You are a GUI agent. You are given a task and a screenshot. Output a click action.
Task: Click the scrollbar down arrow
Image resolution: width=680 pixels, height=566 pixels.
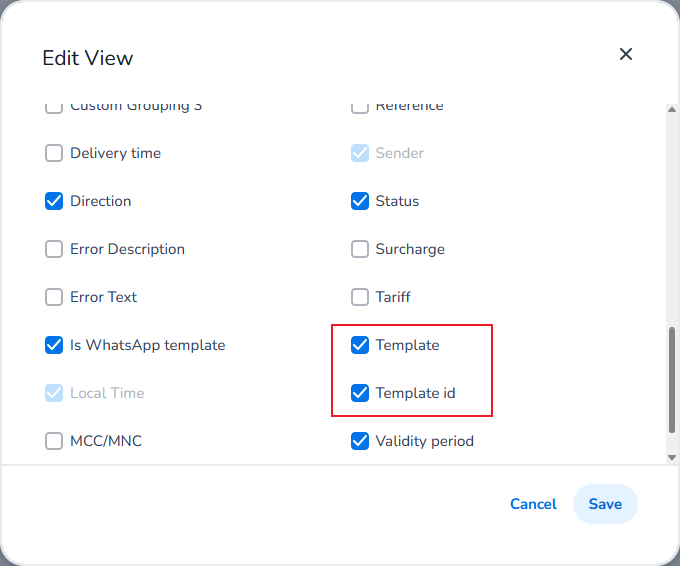point(672,457)
